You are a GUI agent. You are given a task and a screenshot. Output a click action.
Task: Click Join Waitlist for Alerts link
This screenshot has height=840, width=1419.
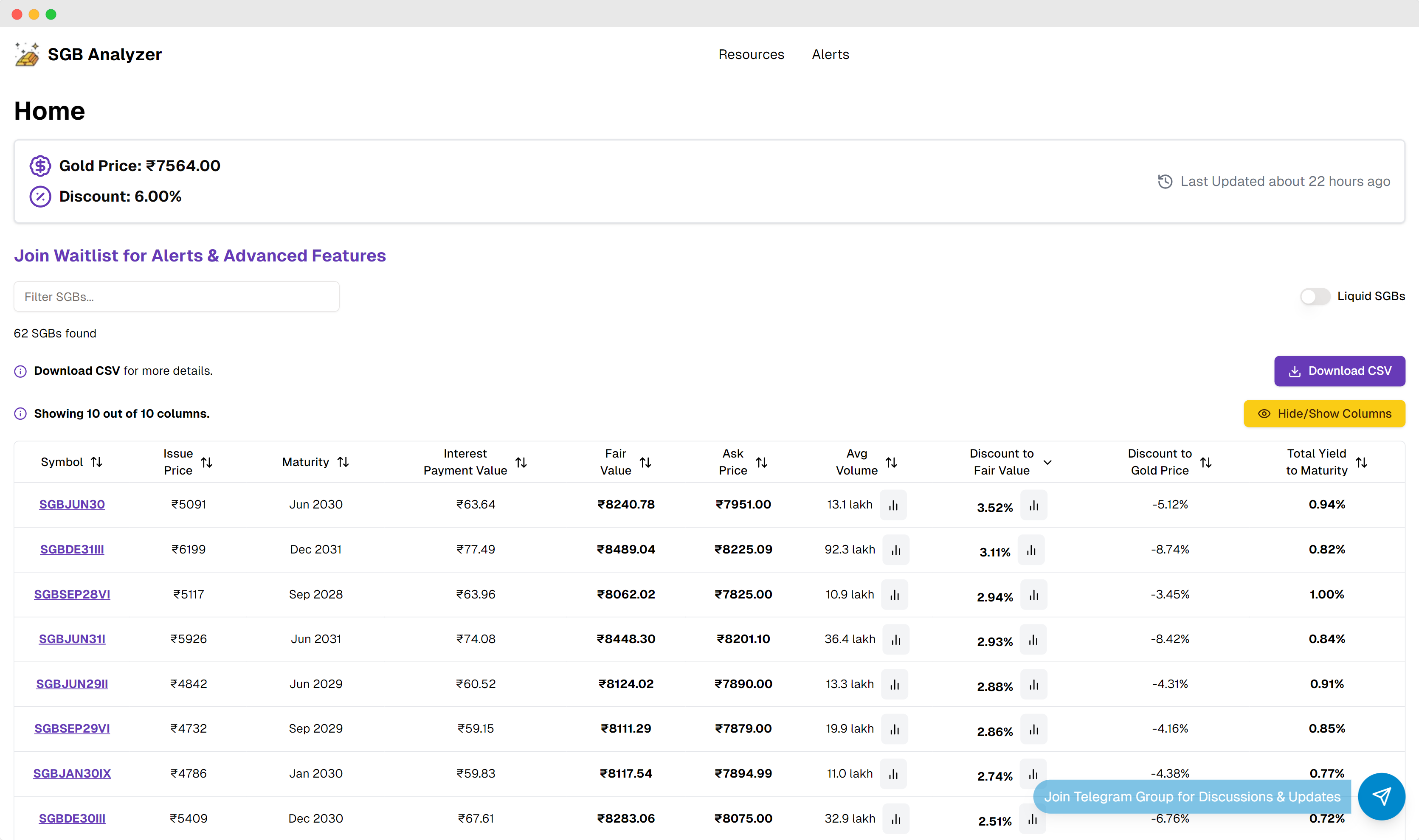pos(200,255)
